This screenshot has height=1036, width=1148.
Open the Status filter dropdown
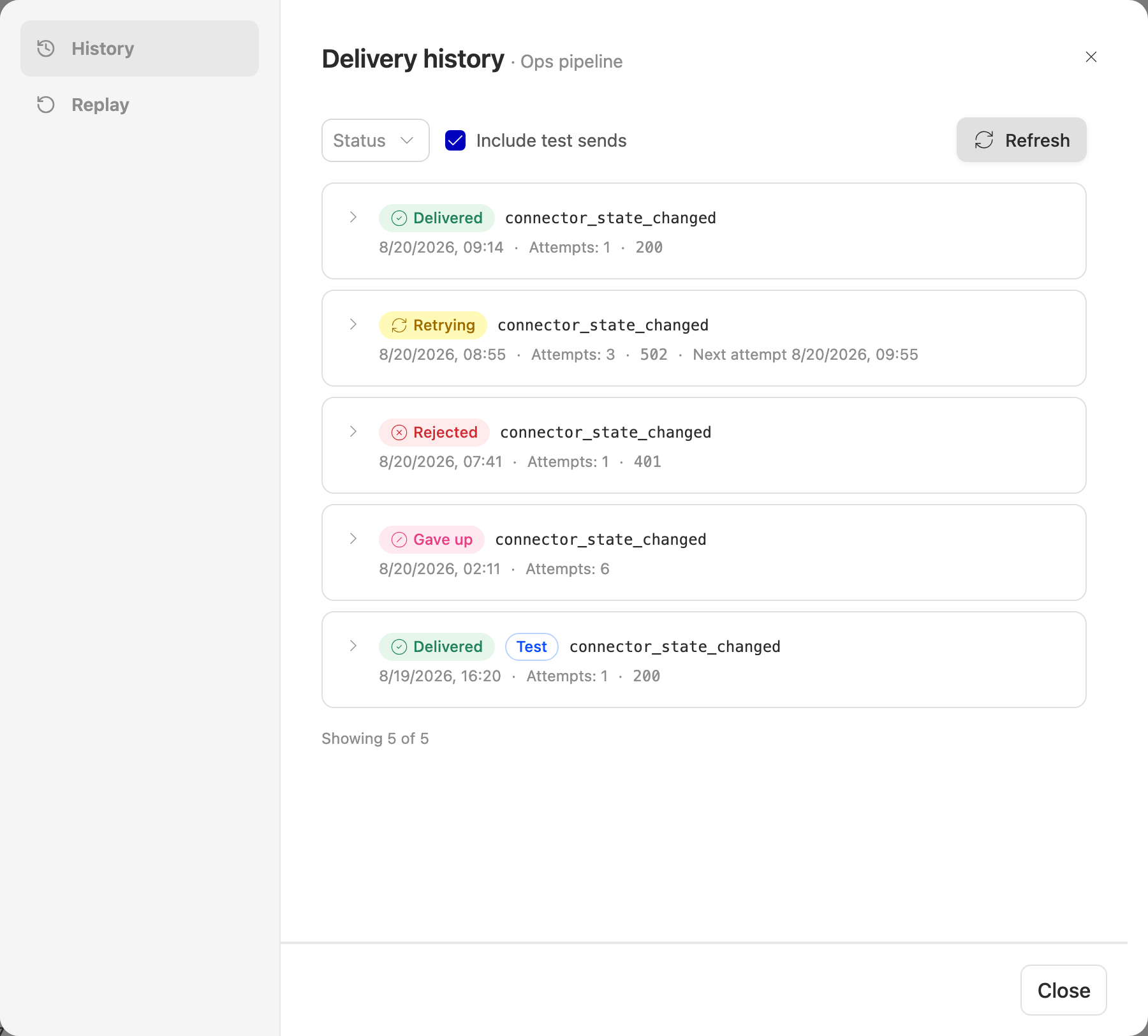376,140
